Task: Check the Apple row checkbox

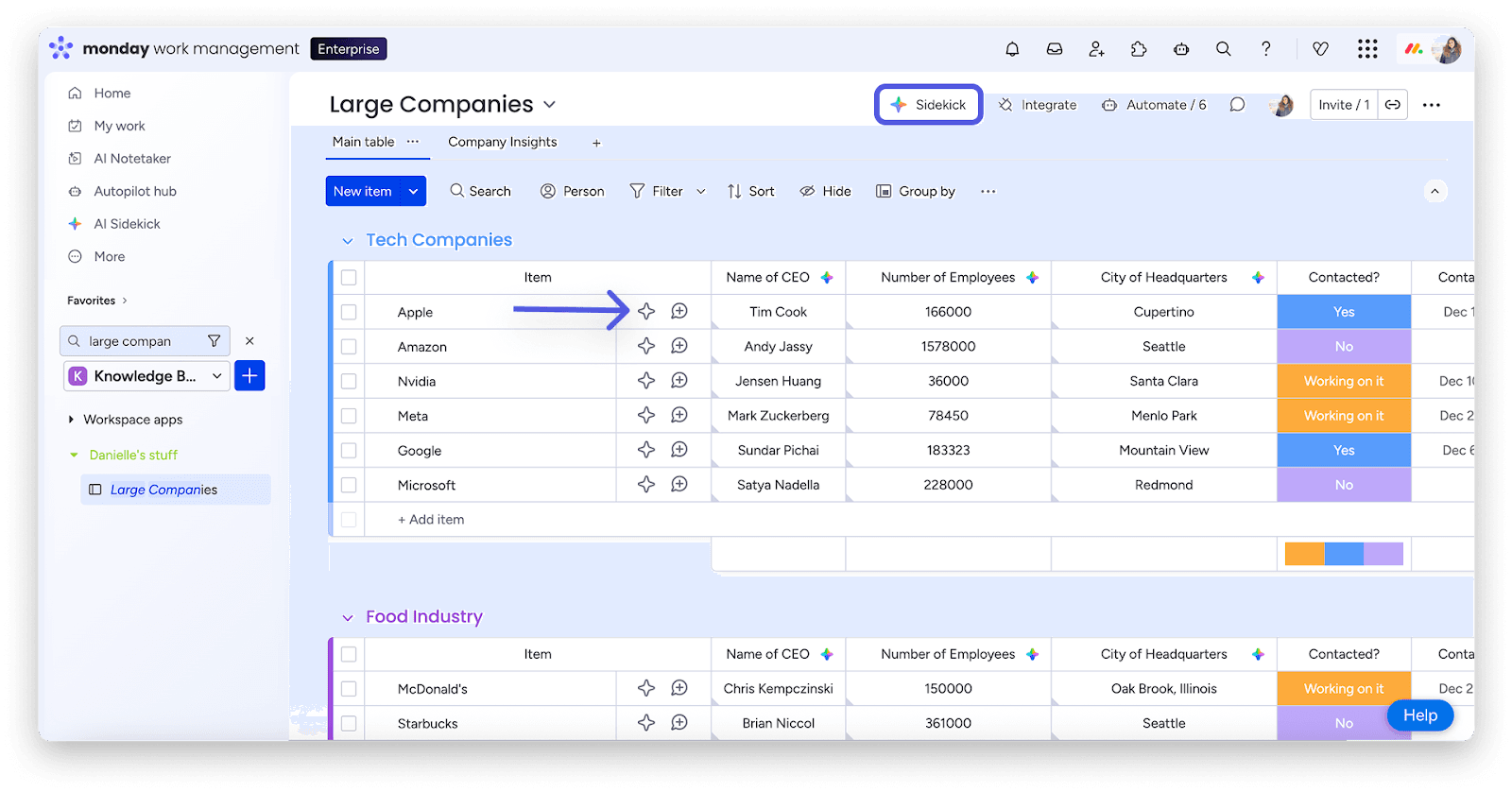Action: pyautogui.click(x=349, y=312)
